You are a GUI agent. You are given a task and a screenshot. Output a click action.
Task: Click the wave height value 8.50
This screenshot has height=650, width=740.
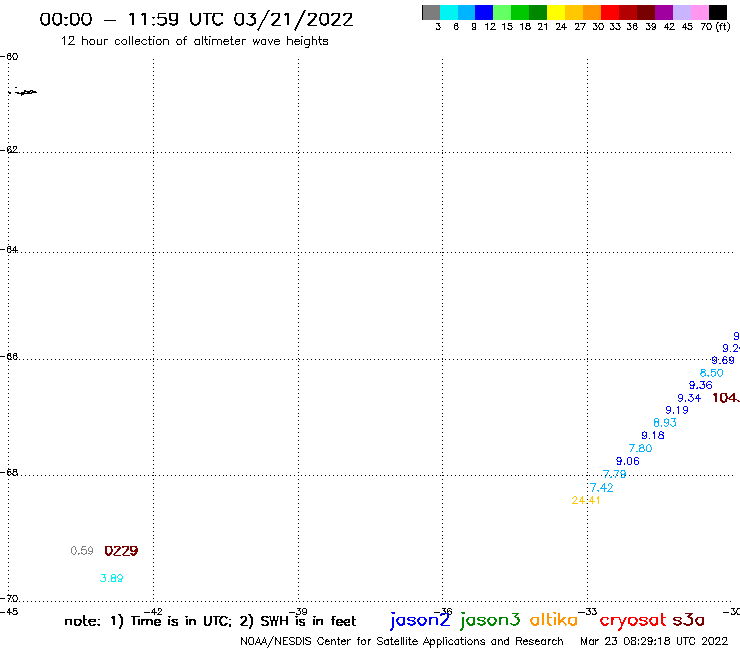[x=711, y=373]
